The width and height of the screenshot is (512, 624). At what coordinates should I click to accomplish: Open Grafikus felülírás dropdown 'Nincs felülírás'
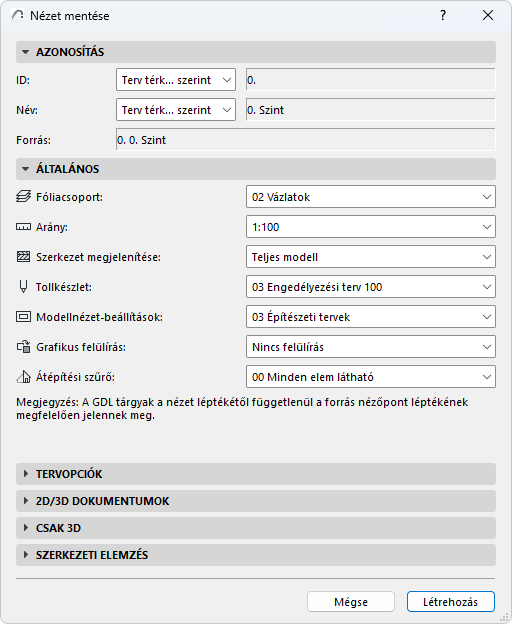pos(371,347)
